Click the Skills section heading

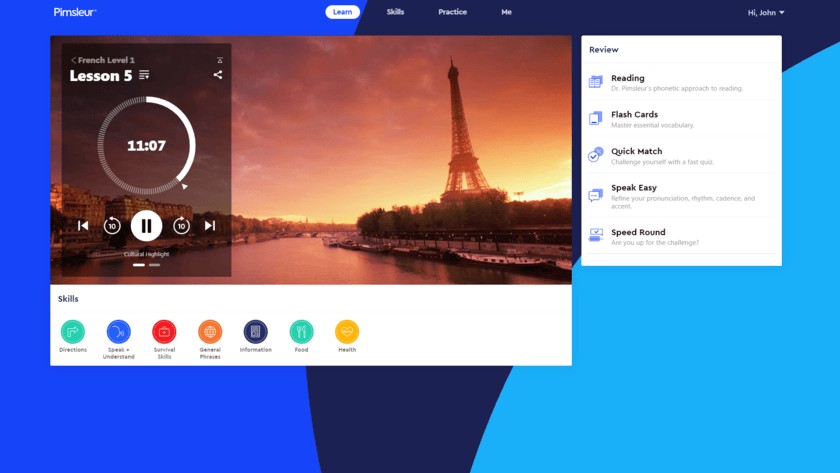[68, 299]
